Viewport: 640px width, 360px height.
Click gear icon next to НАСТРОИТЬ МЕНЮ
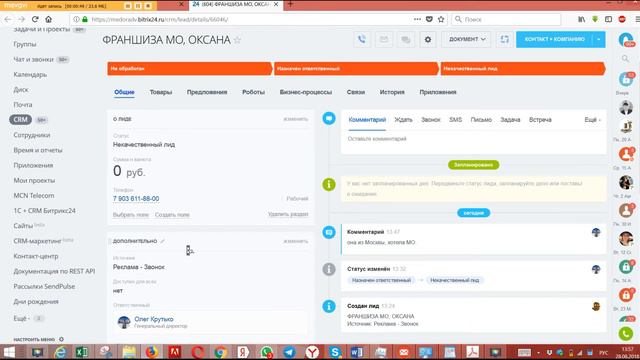(61, 339)
